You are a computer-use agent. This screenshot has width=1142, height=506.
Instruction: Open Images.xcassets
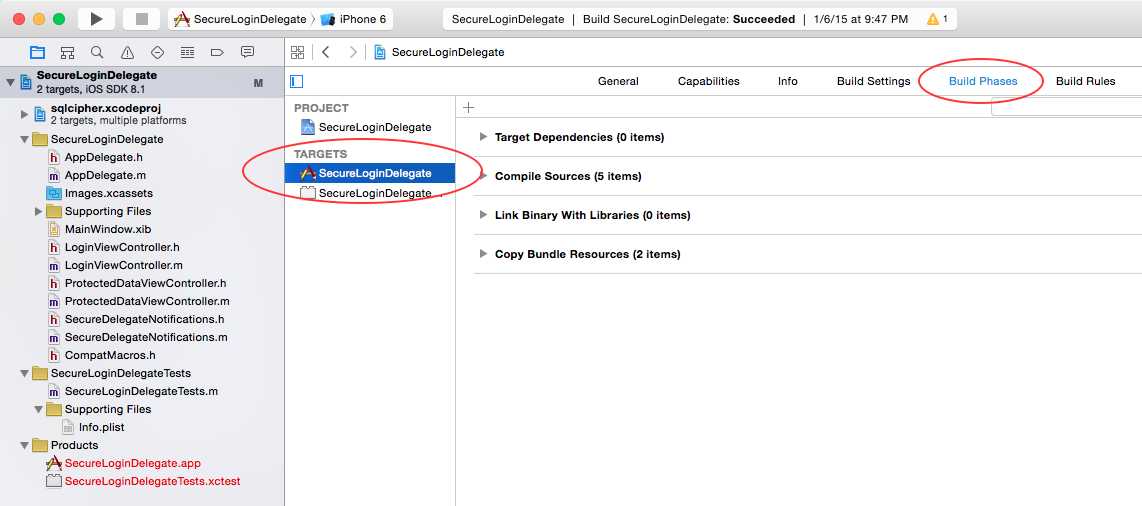[x=109, y=194]
